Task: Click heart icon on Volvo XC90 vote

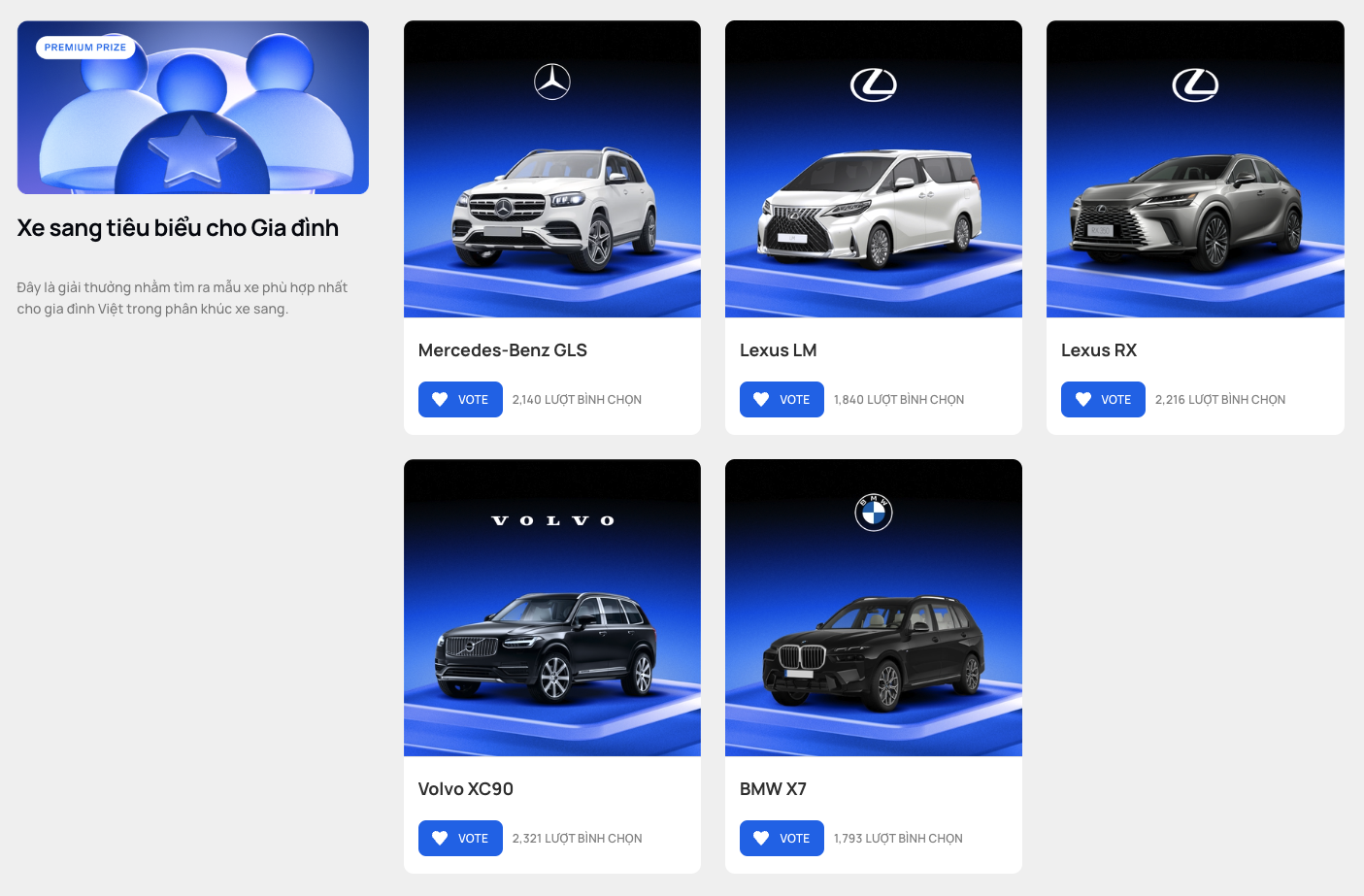Action: tap(440, 839)
